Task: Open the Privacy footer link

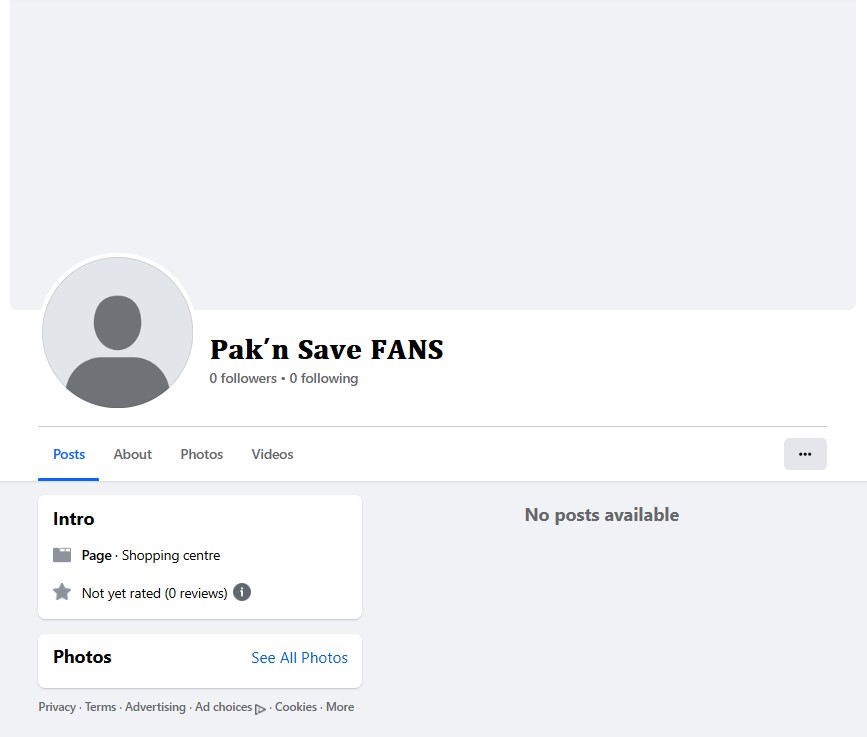Action: coord(57,707)
